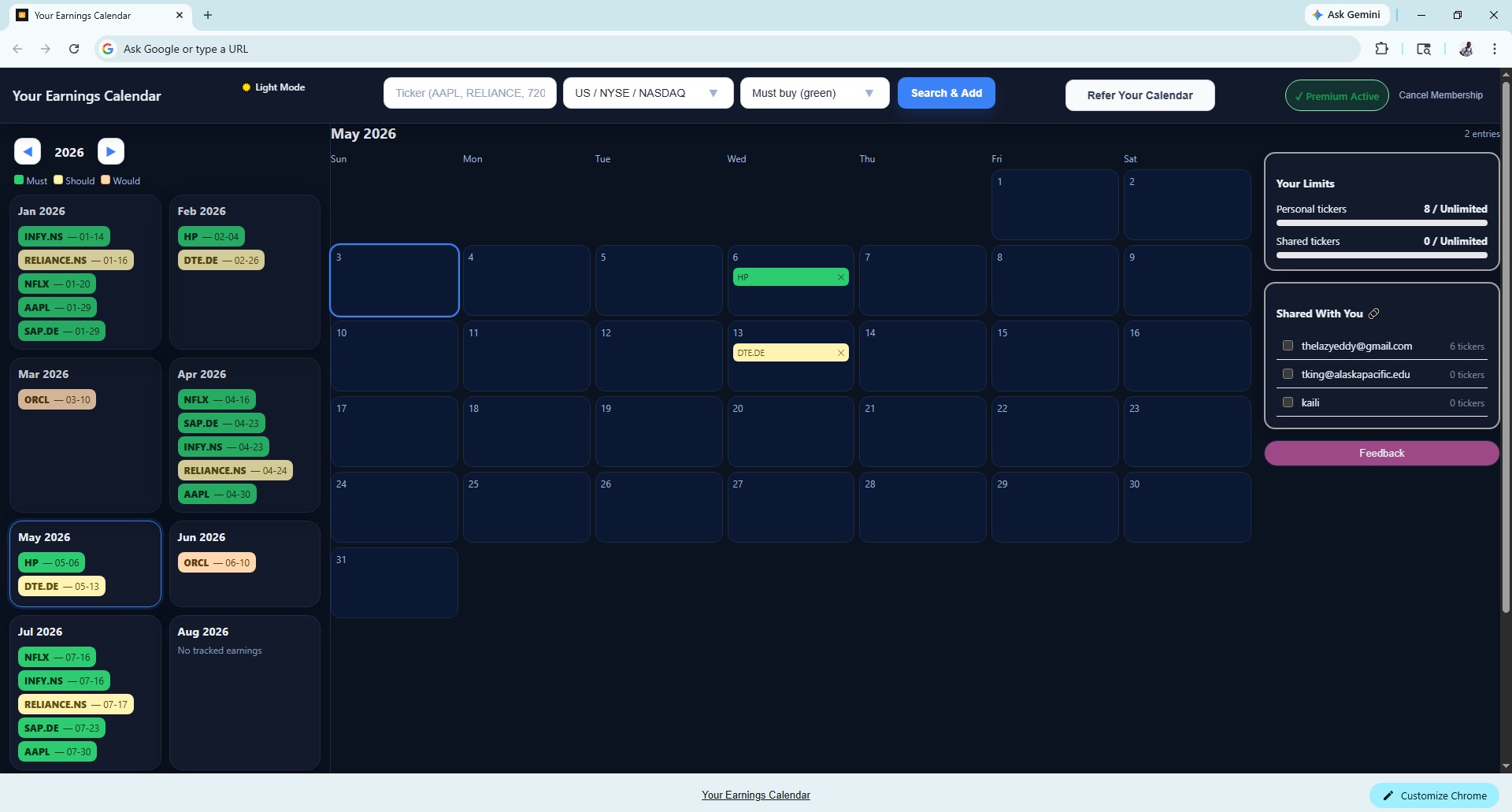The height and width of the screenshot is (812, 1512).
Task: Click the yellow Should legend swatch
Action: point(58,180)
